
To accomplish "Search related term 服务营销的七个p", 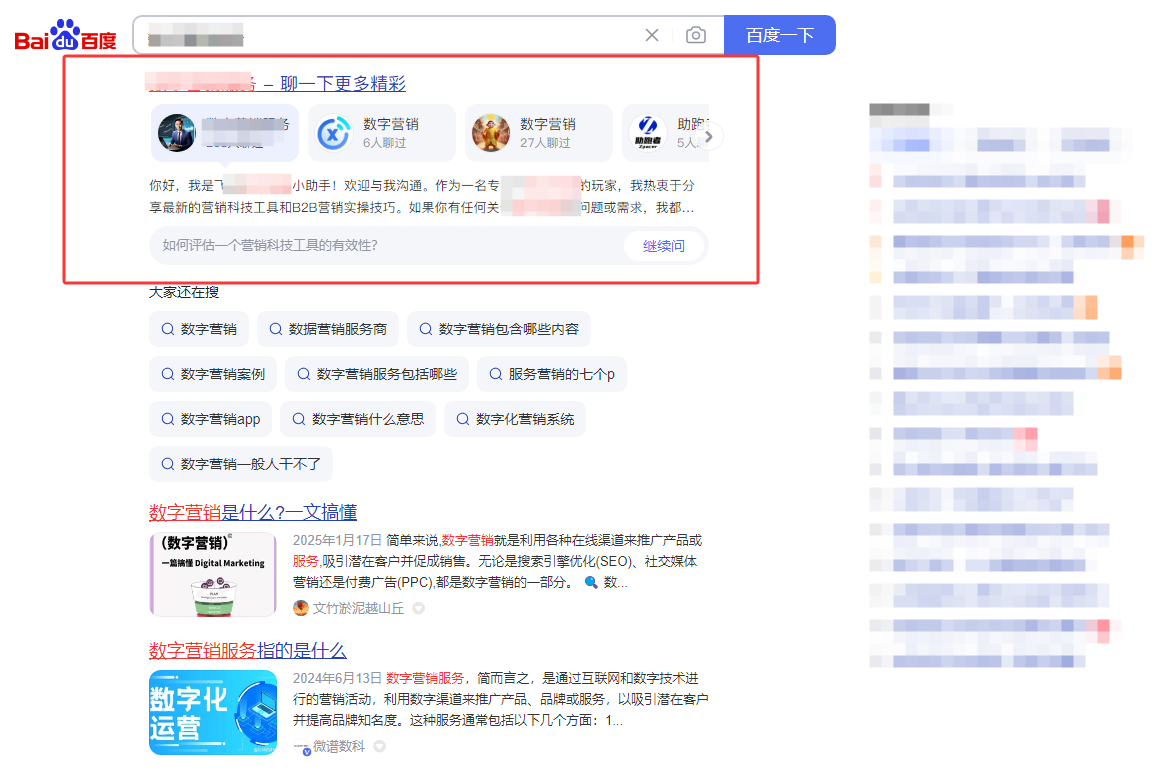I will click(x=552, y=374).
